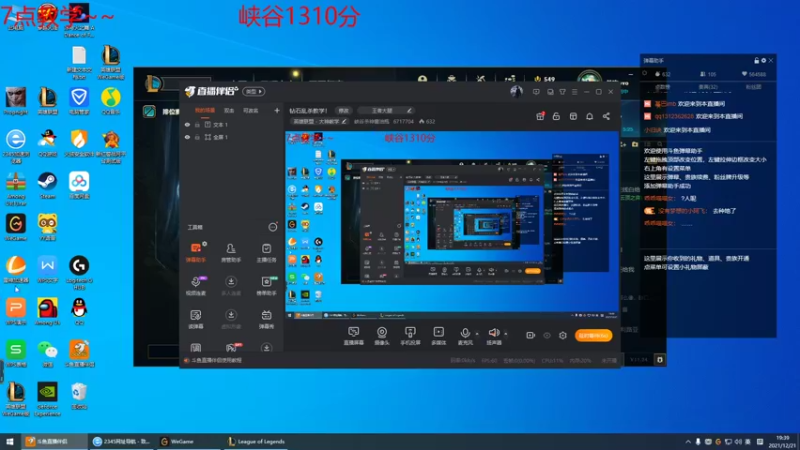Open the 主播任务 tool

click(266, 252)
